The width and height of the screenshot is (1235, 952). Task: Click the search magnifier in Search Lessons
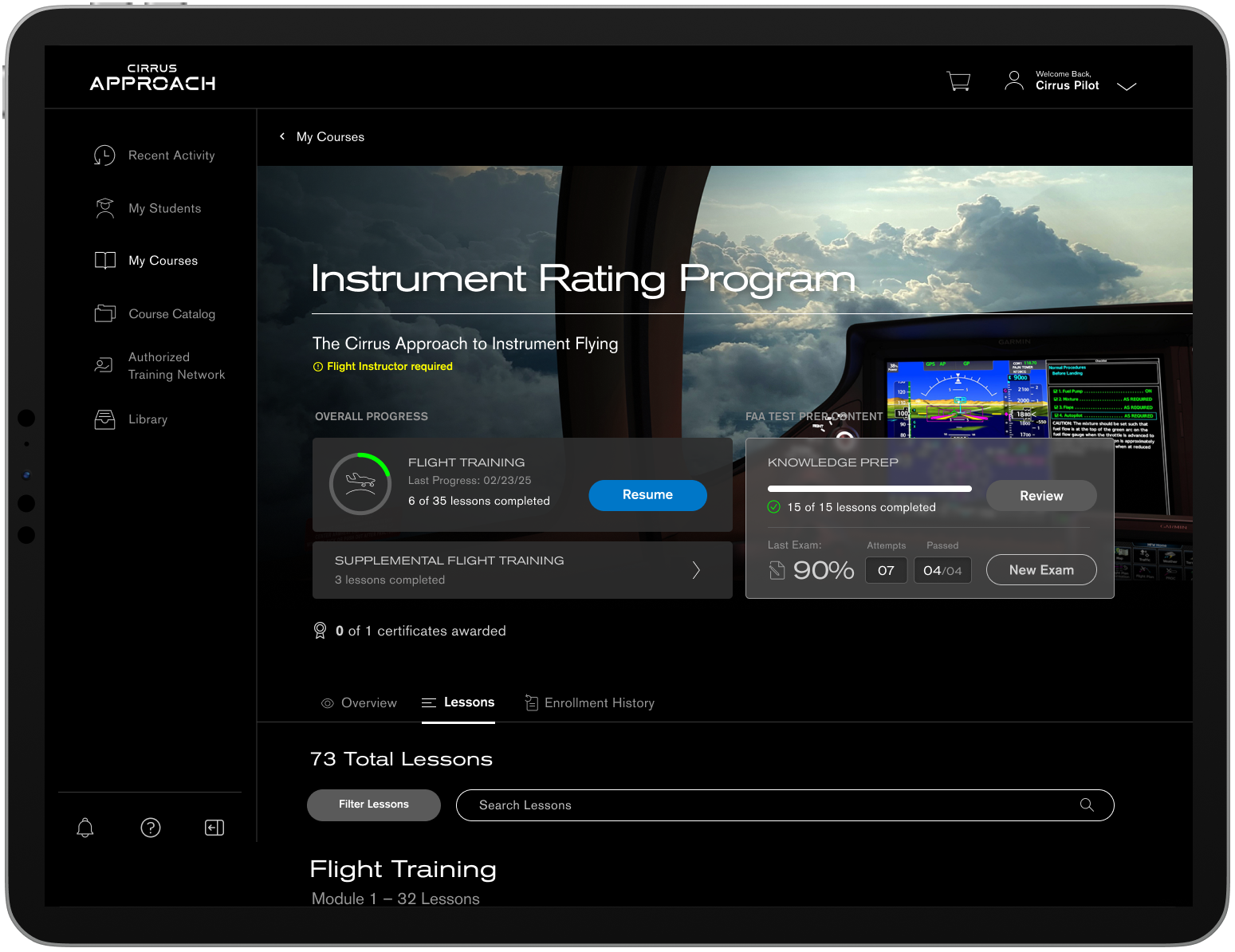[1087, 805]
